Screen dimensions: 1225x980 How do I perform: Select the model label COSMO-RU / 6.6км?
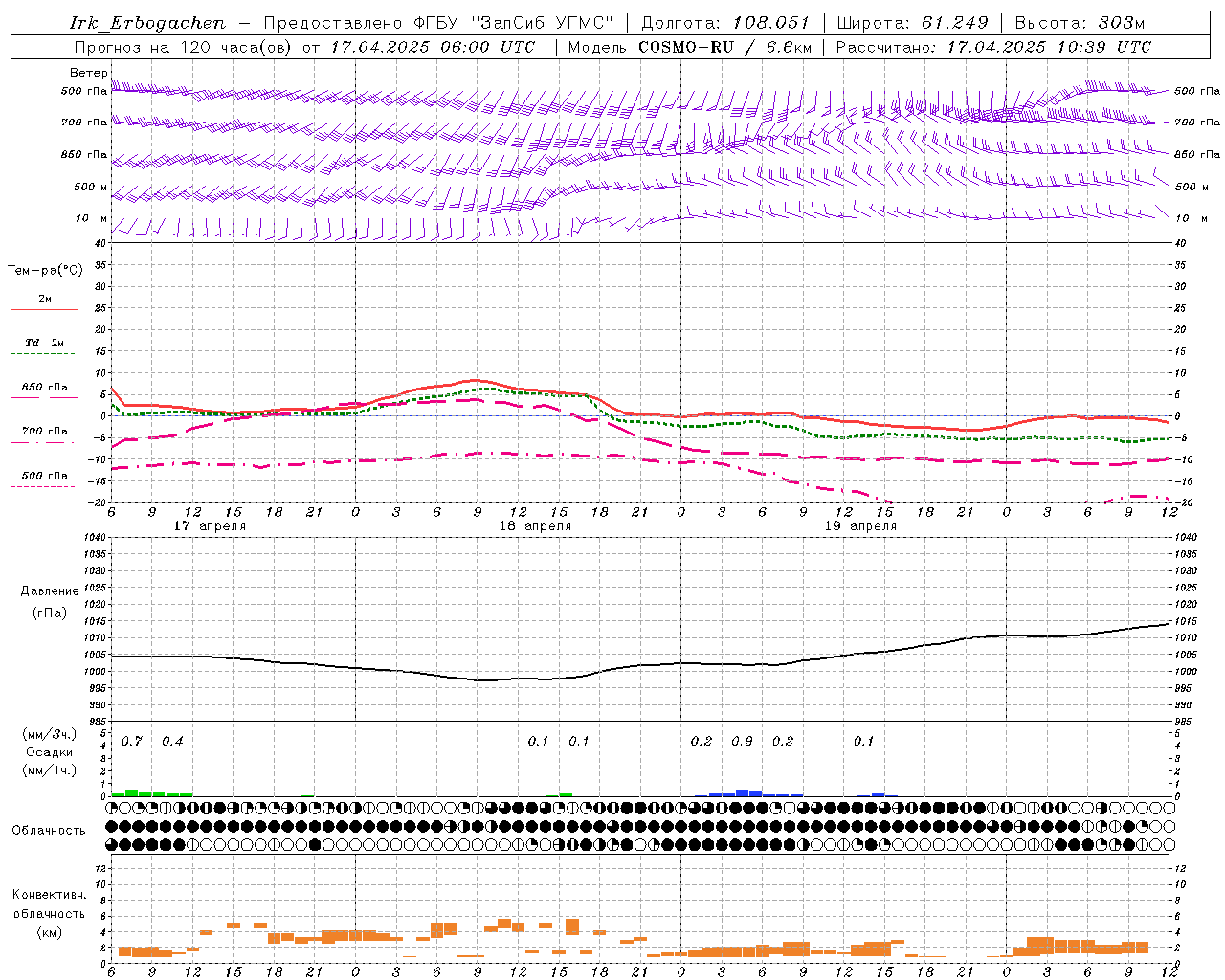click(725, 47)
